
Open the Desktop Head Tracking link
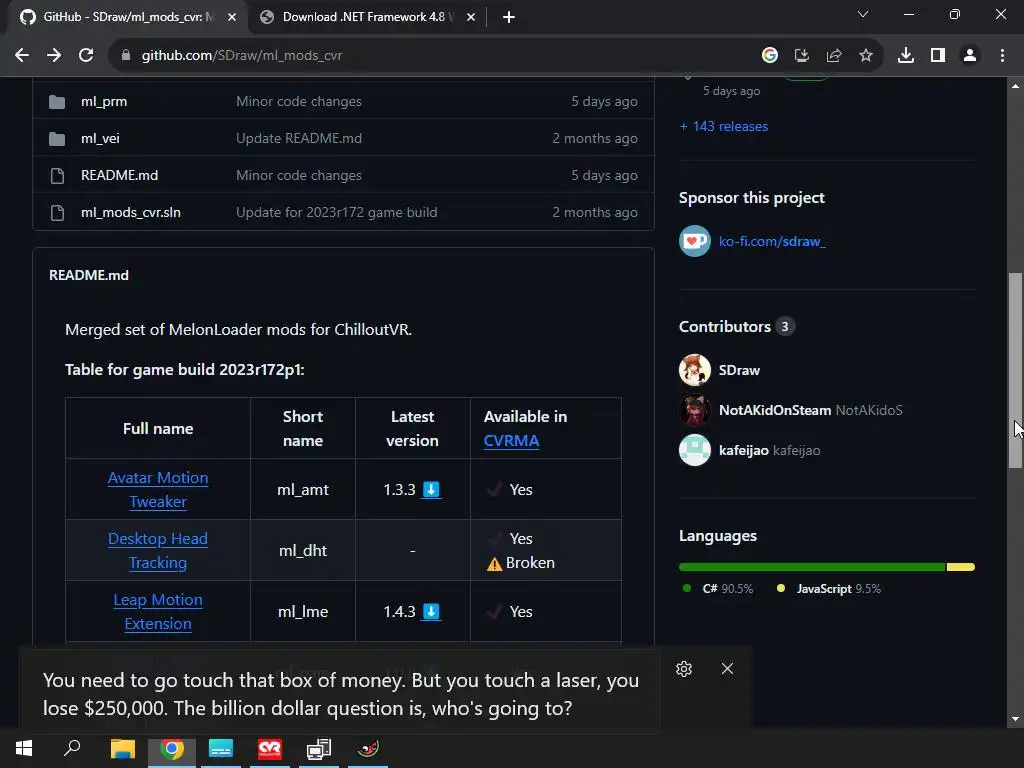157,551
